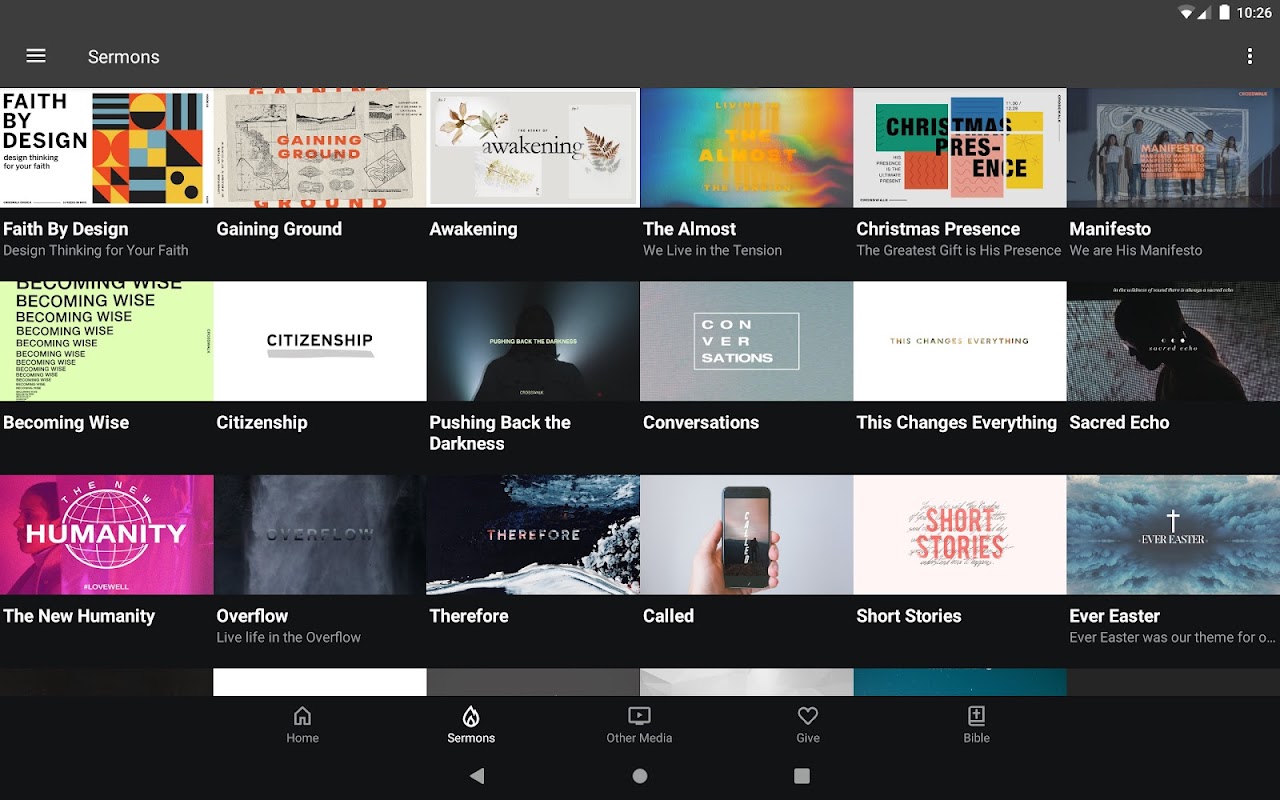The height and width of the screenshot is (800, 1280).
Task: Open the Conversations series artwork
Action: tap(746, 341)
